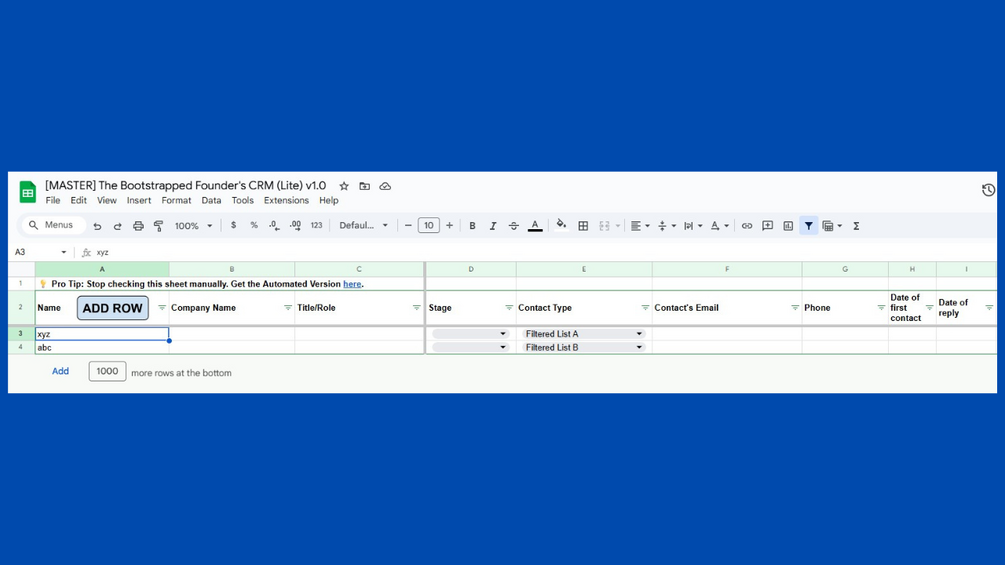The height and width of the screenshot is (565, 1005).
Task: Open Contact's Email column filter
Action: click(795, 308)
